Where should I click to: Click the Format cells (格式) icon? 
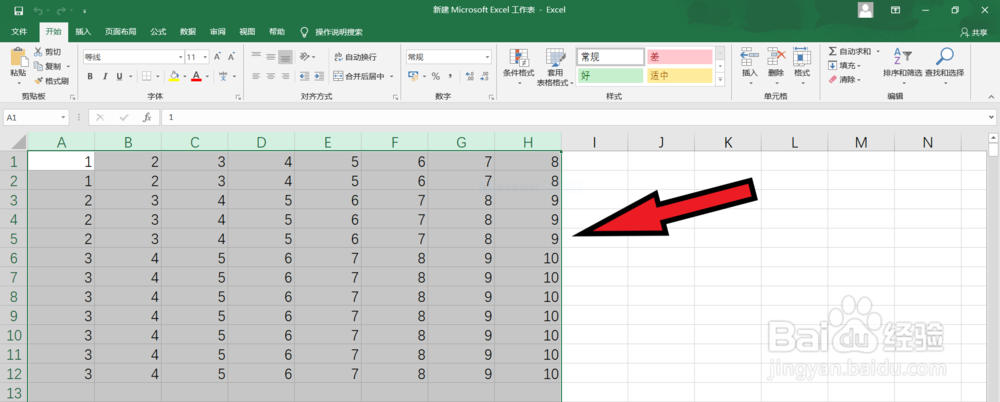point(802,57)
